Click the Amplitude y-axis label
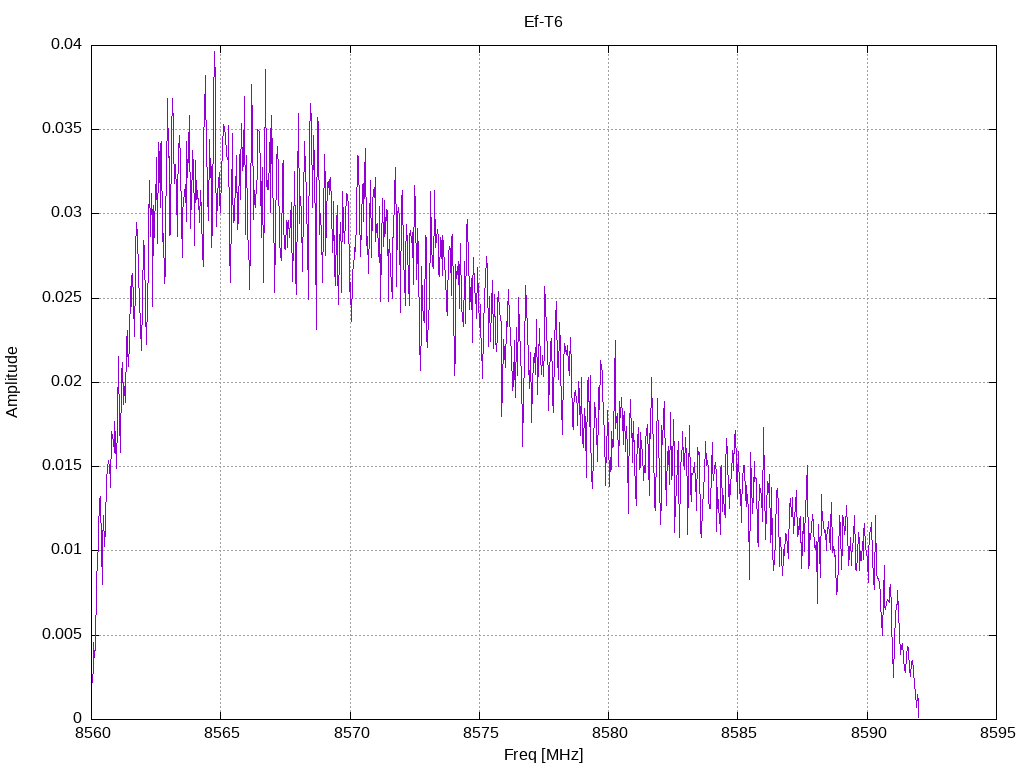This screenshot has width=1024, height=768. [12, 382]
